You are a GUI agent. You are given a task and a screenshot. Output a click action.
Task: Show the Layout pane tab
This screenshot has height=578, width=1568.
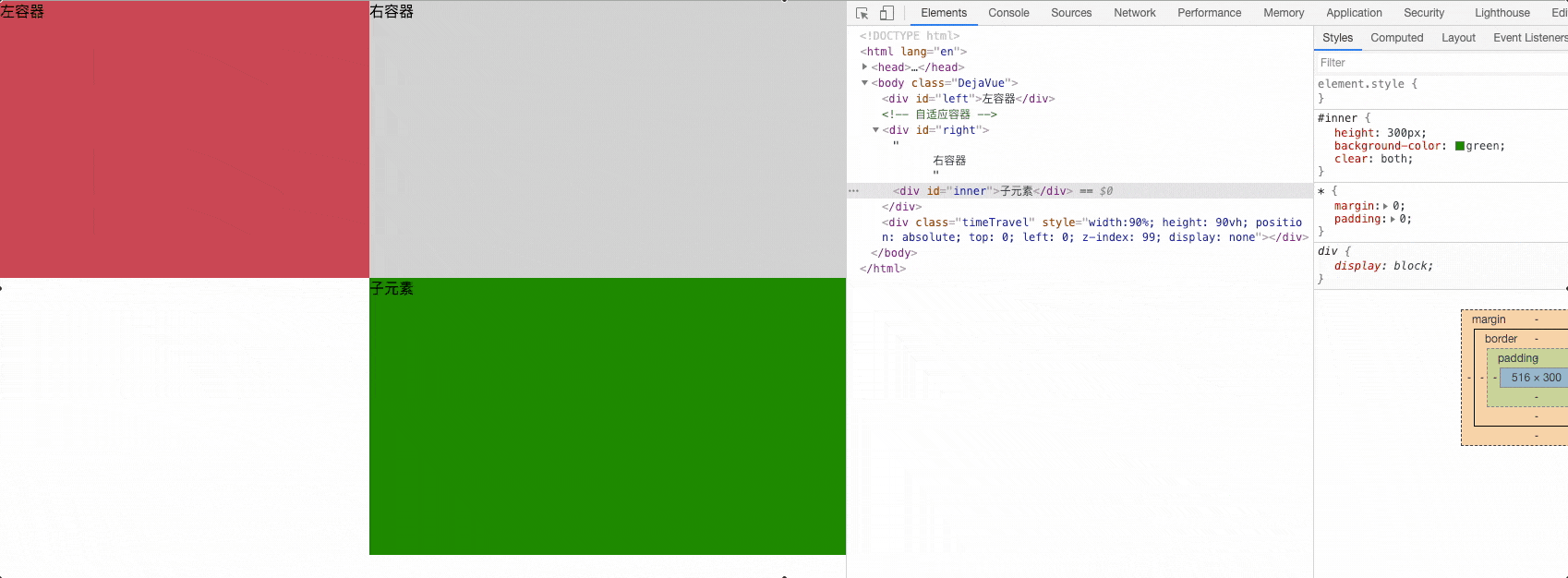[x=1458, y=38]
